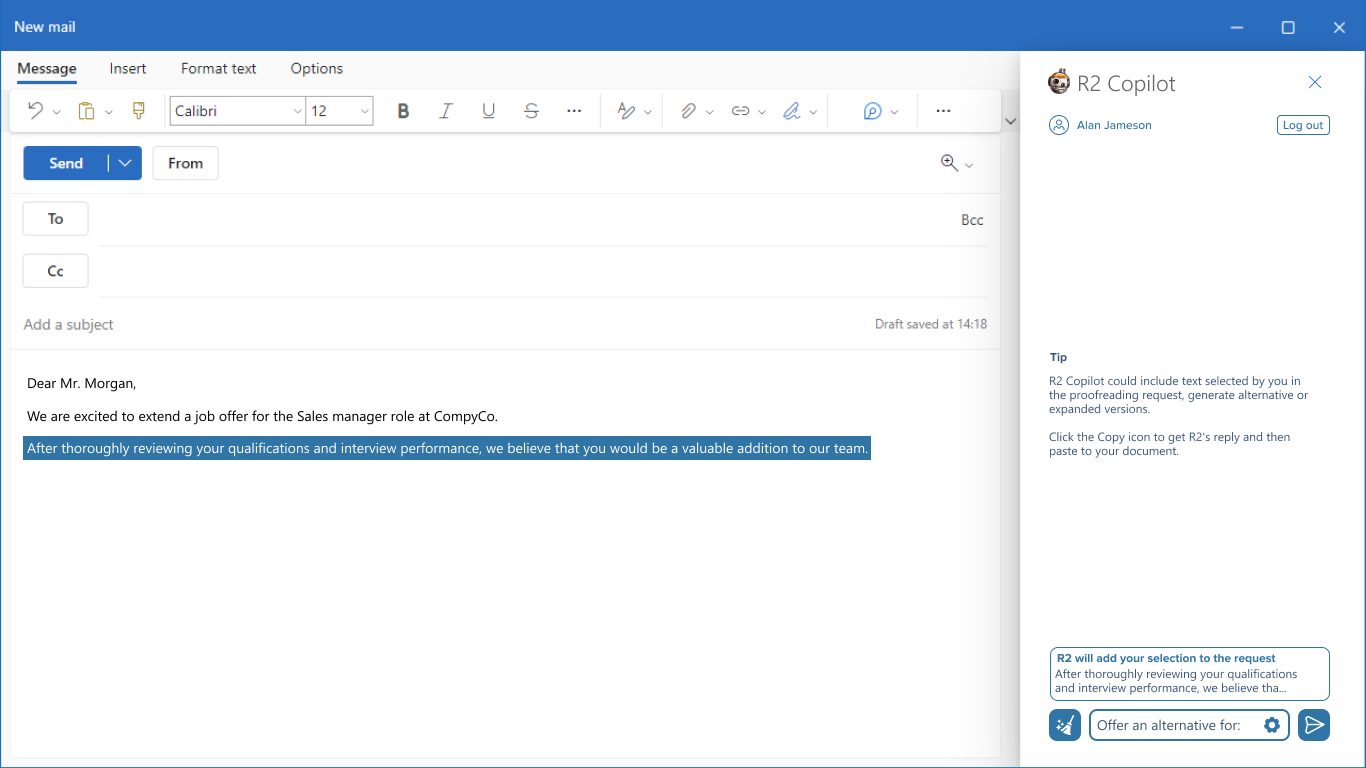Toggle Strikethrough formatting
This screenshot has width=1366, height=768.
point(531,111)
